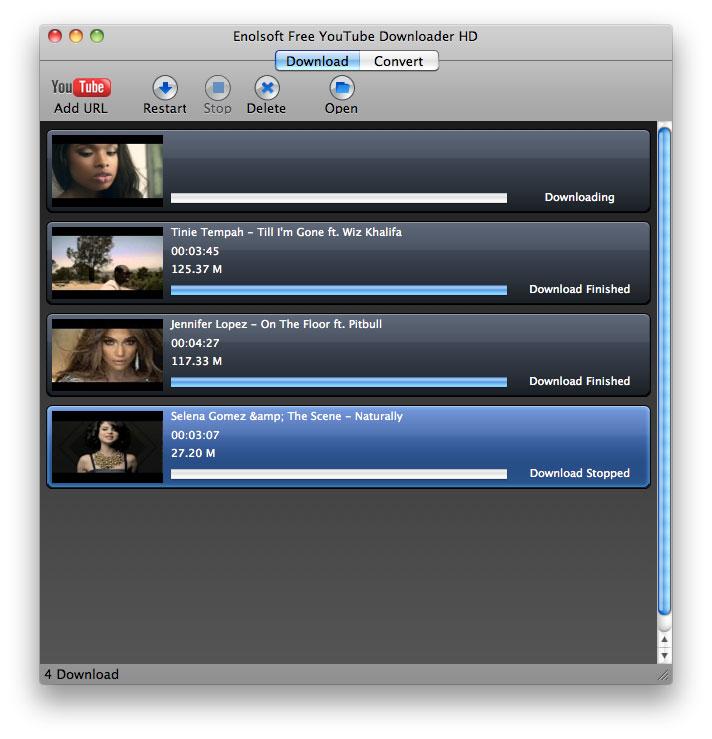
Task: Switch to the Download tab
Action: tap(317, 61)
